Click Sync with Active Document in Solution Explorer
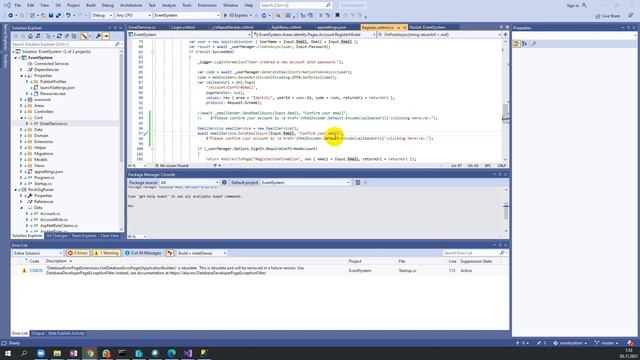Screen dimensions: 640x360 click(x=59, y=36)
